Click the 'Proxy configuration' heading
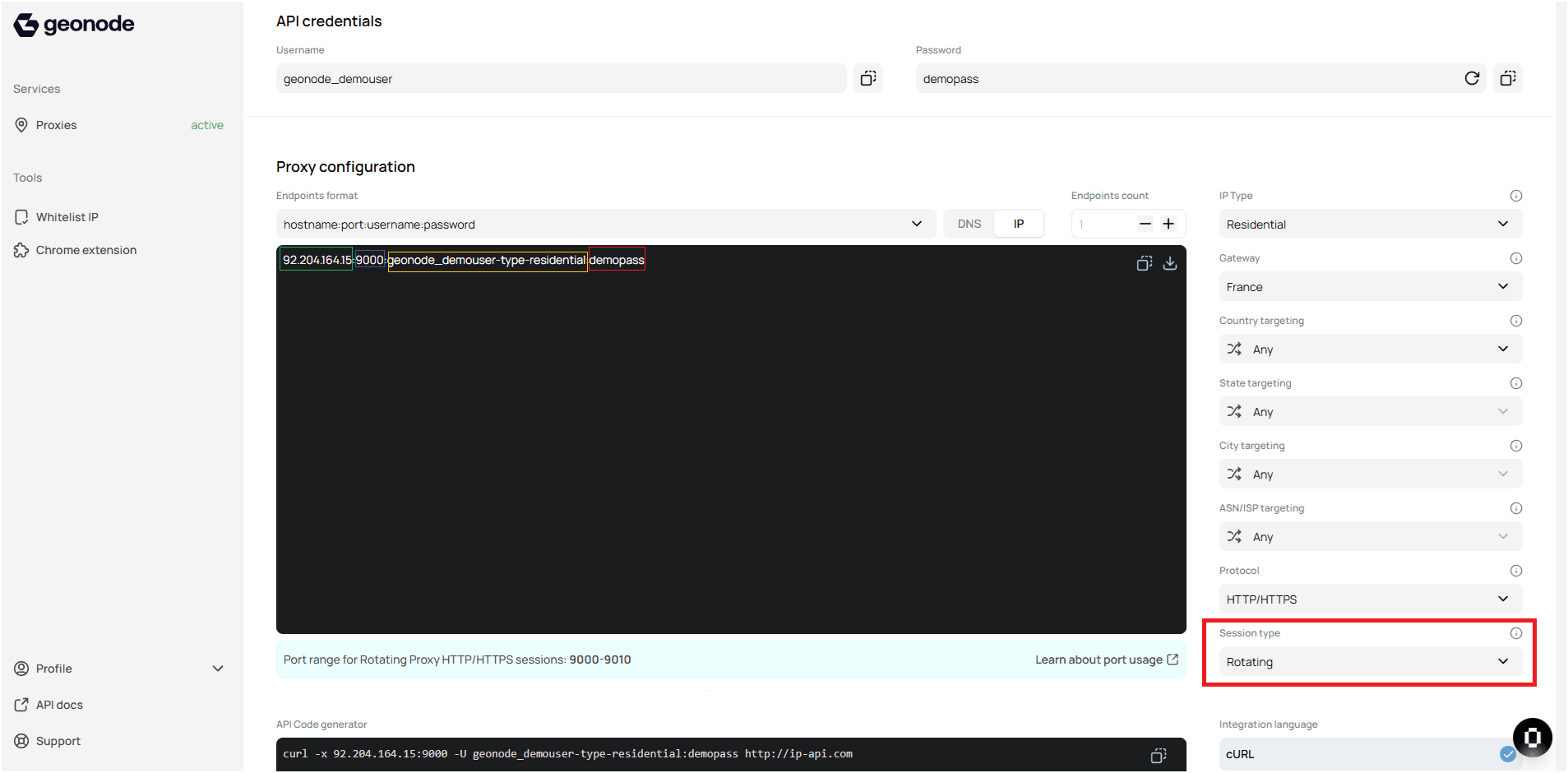Image resolution: width=1568 pixels, height=773 pixels. 345,167
